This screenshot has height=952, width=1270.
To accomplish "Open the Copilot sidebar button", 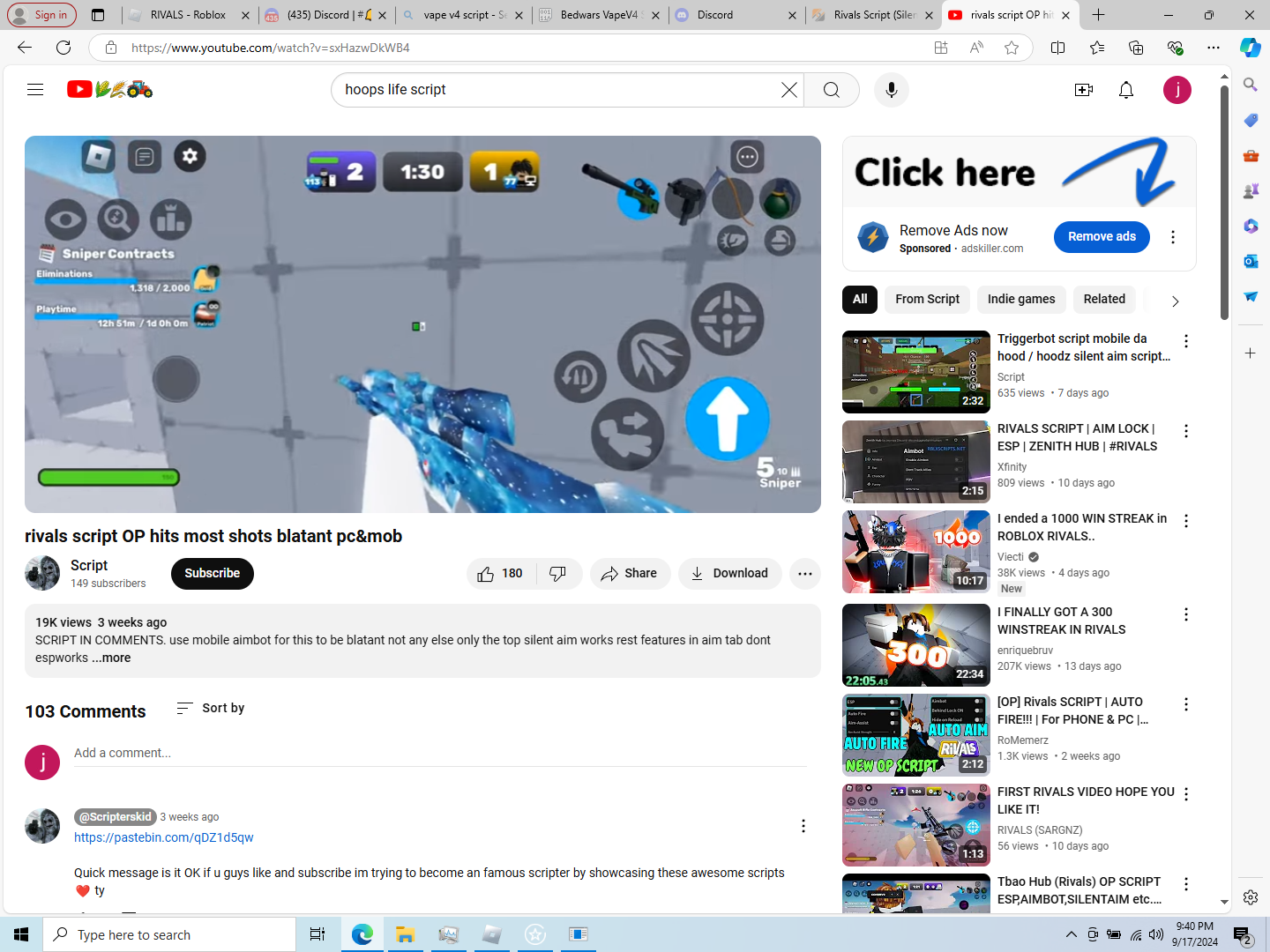I will point(1251,48).
